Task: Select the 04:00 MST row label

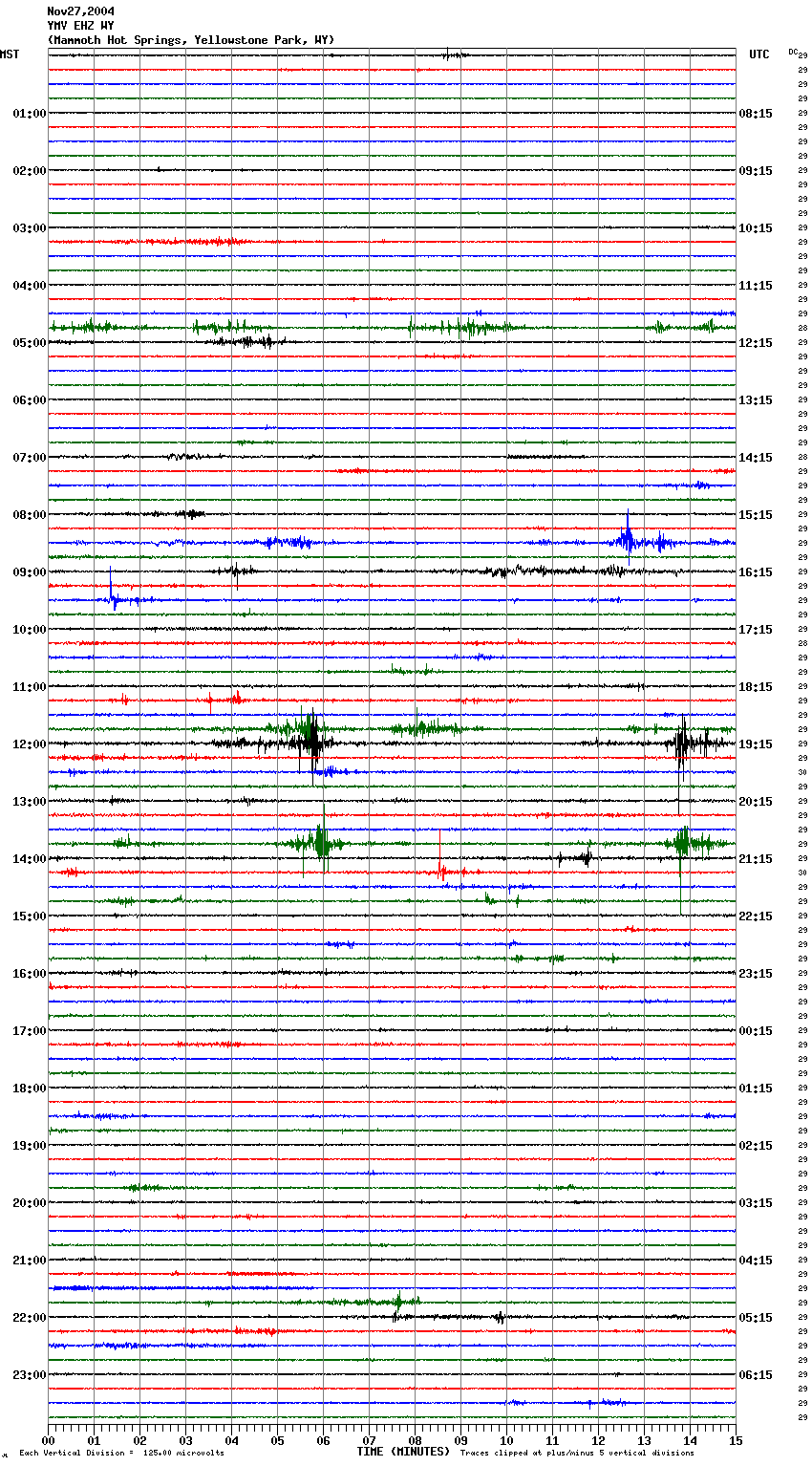Action: [30, 286]
